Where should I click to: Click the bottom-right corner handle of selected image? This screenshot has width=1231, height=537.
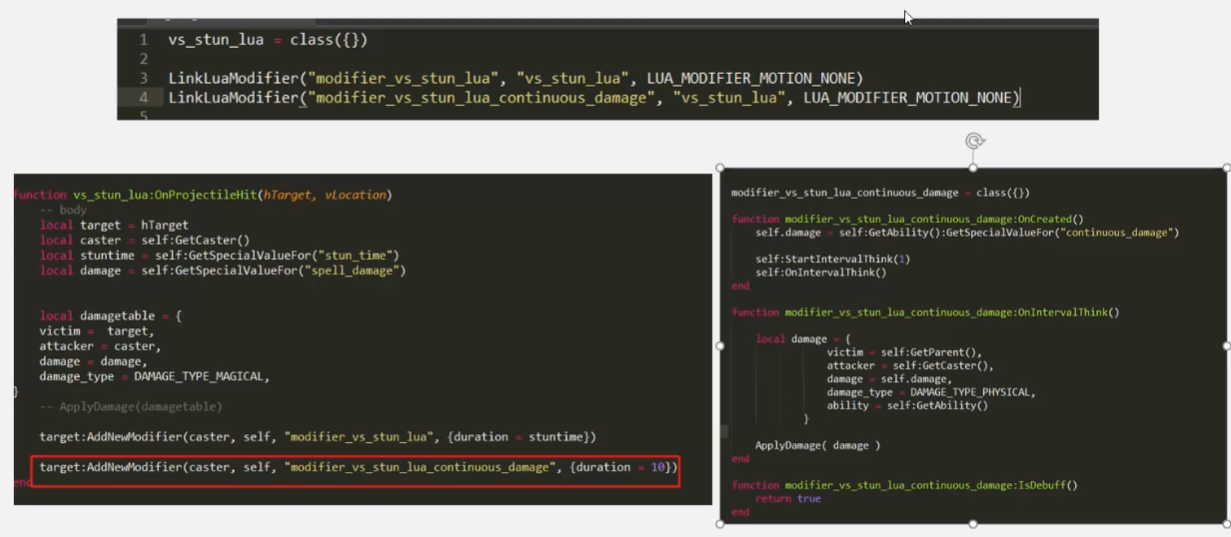pyautogui.click(x=1227, y=524)
